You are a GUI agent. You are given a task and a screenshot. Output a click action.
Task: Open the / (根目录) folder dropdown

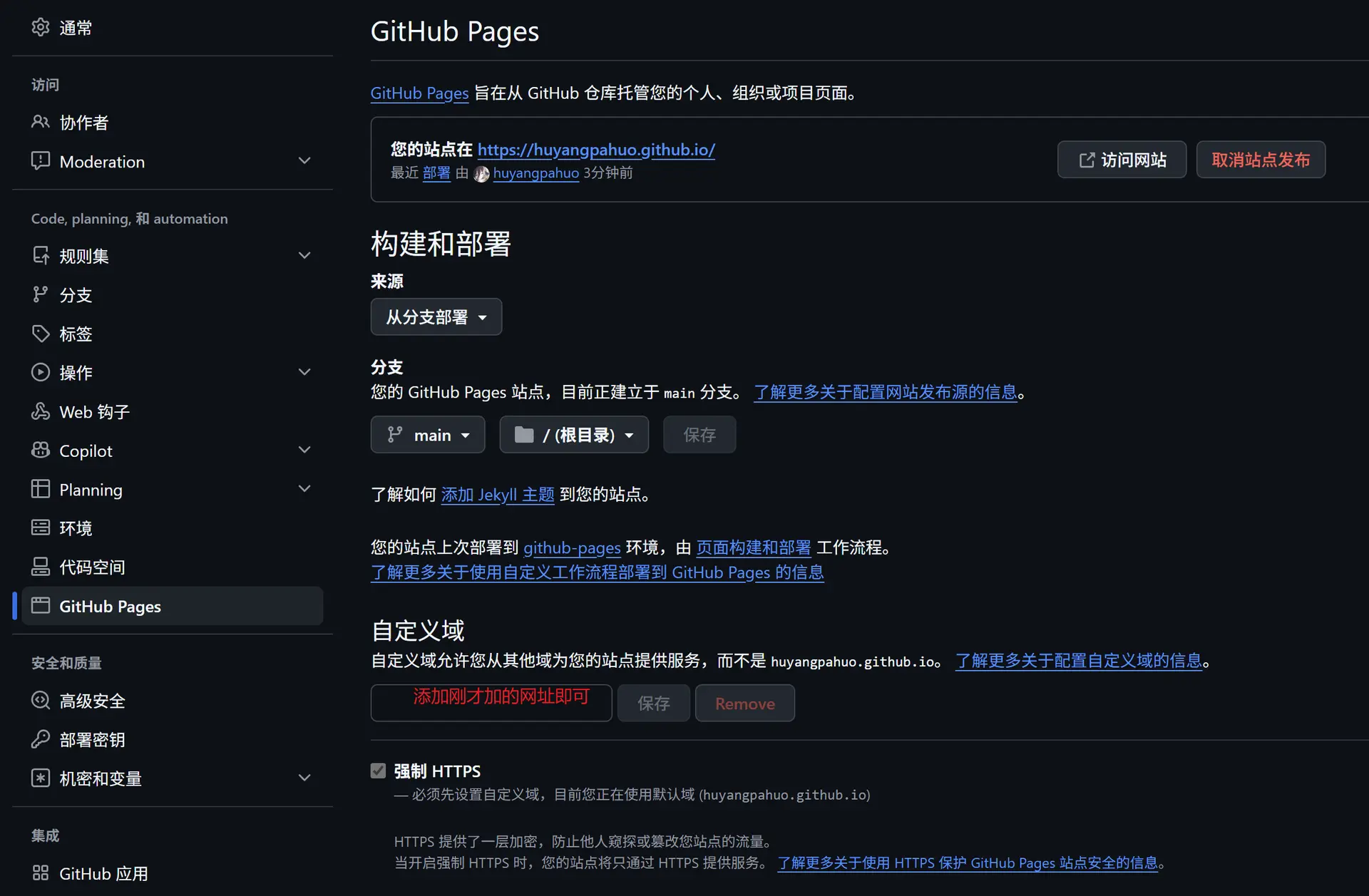point(574,435)
